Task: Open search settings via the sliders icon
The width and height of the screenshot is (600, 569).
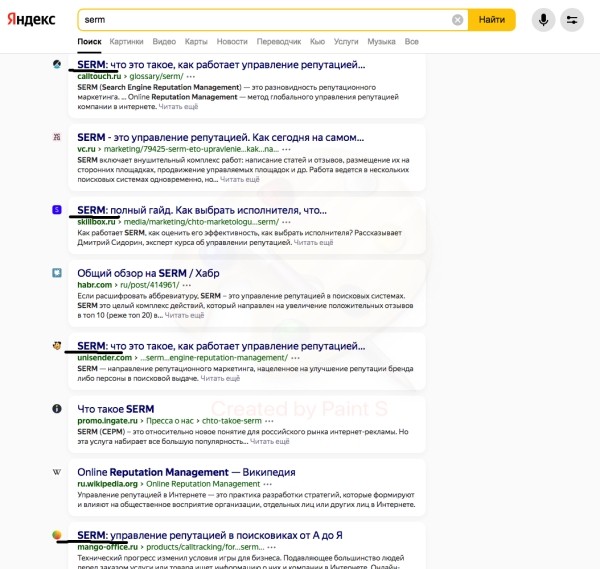Action: [572, 20]
